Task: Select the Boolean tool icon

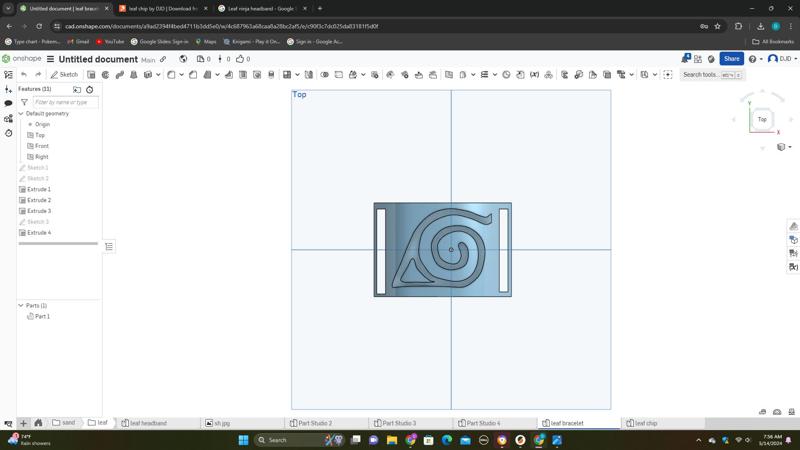Action: coord(324,74)
